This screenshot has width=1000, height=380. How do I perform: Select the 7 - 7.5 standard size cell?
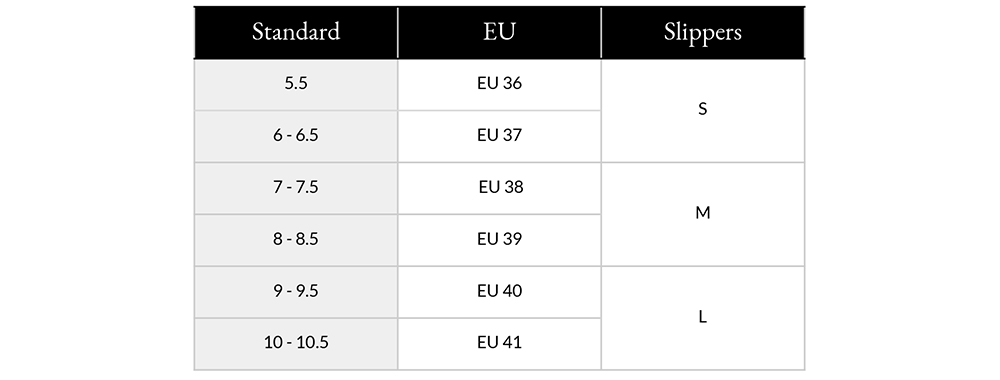tap(296, 188)
